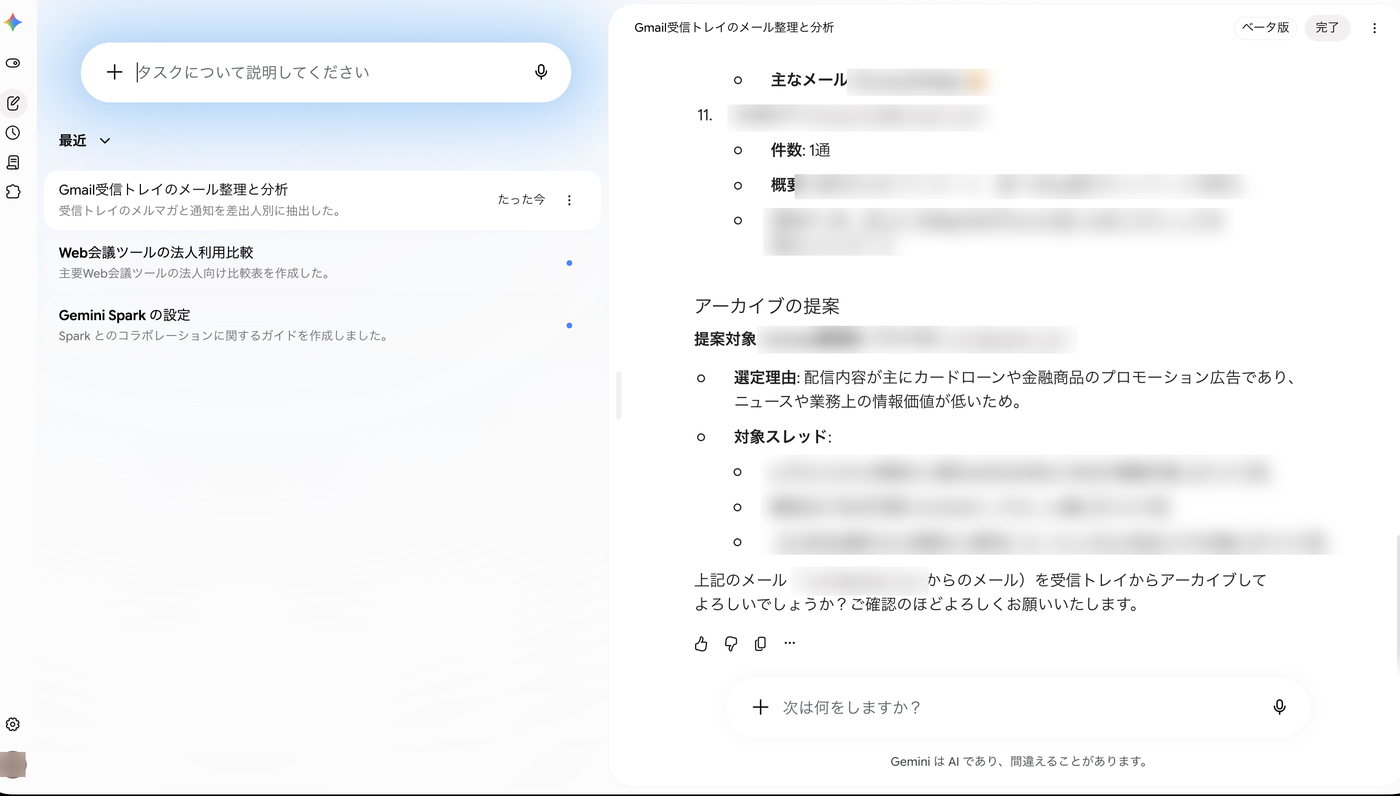Viewport: 1400px width, 796px height.
Task: Click microphone in 次は何をしますか box
Action: click(x=1279, y=707)
